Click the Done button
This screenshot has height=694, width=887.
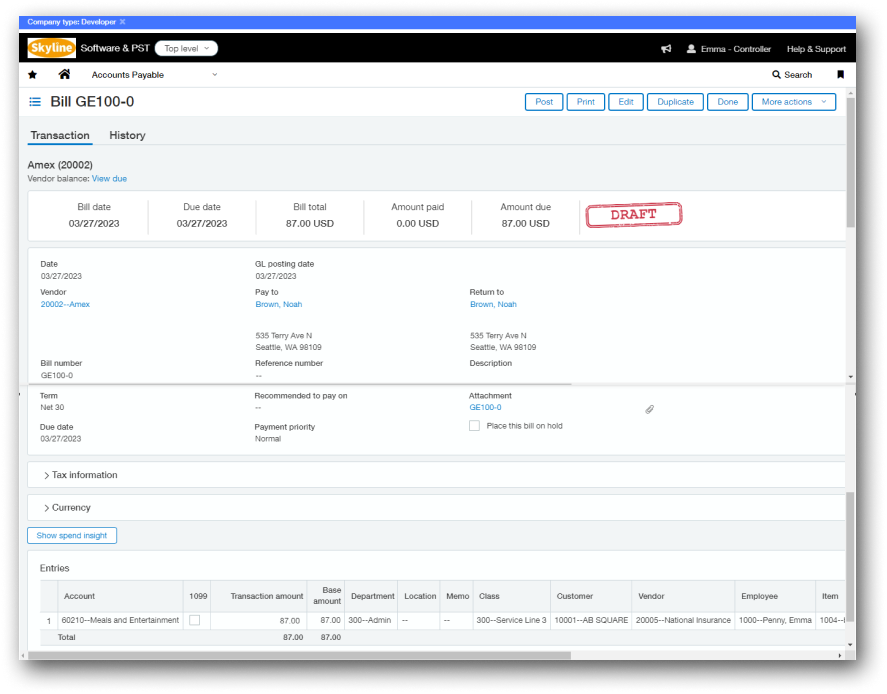[x=727, y=102]
